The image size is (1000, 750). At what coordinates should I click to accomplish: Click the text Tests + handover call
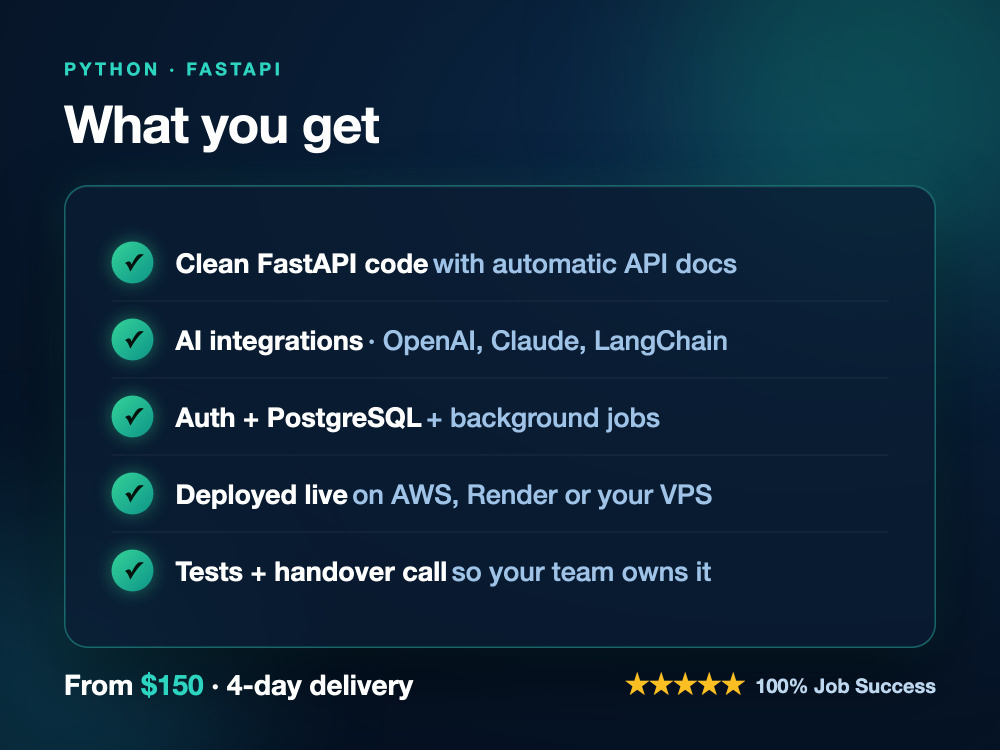tap(311, 571)
